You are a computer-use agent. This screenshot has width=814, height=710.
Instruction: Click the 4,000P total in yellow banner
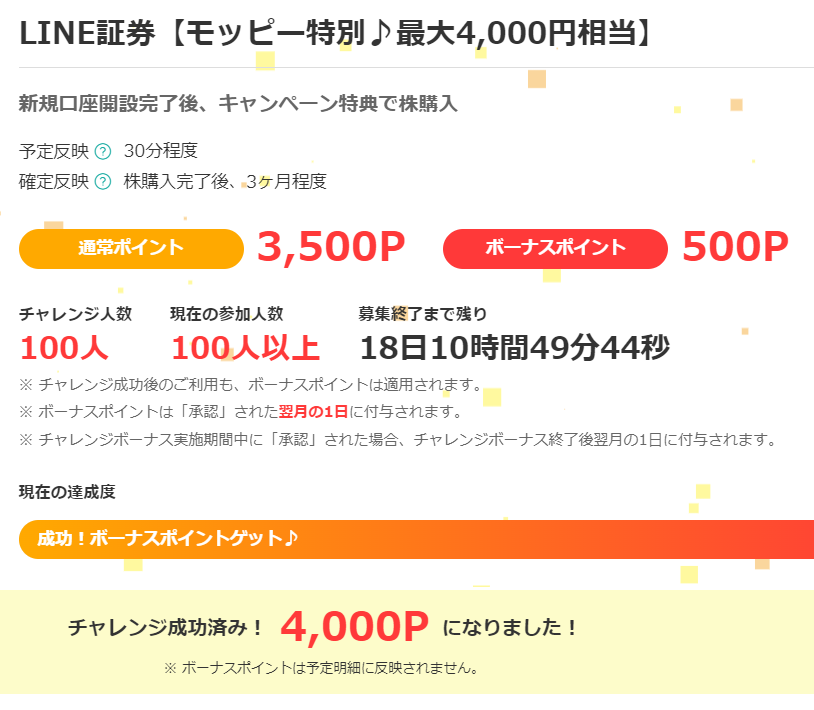(355, 627)
